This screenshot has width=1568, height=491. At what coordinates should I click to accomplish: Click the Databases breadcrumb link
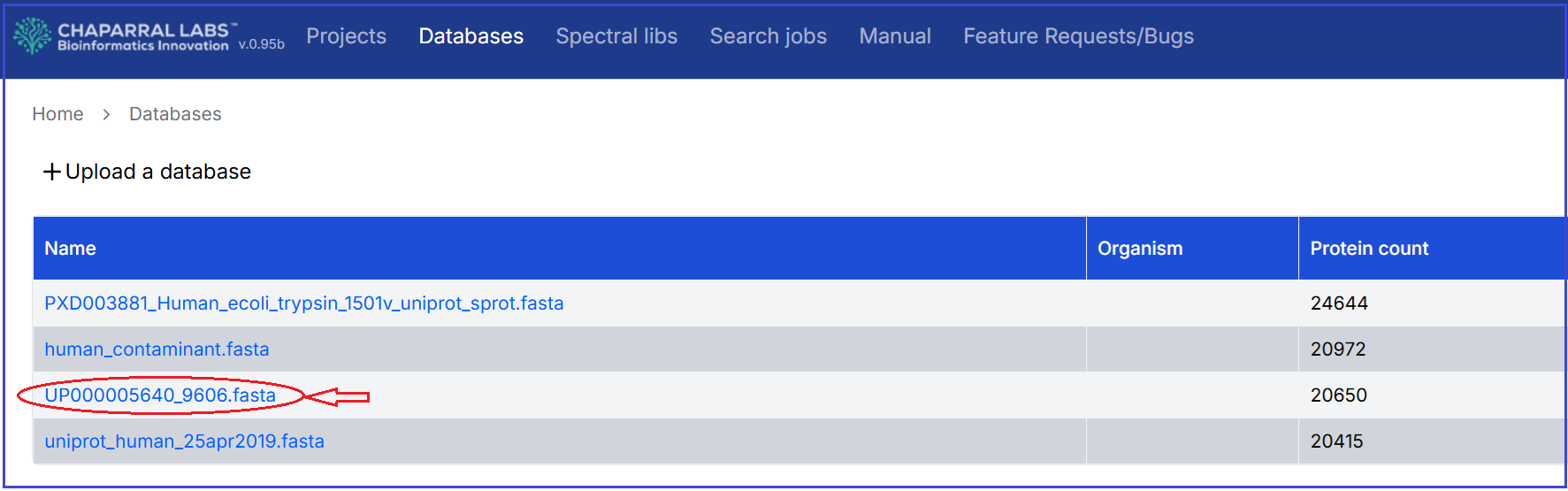click(175, 114)
